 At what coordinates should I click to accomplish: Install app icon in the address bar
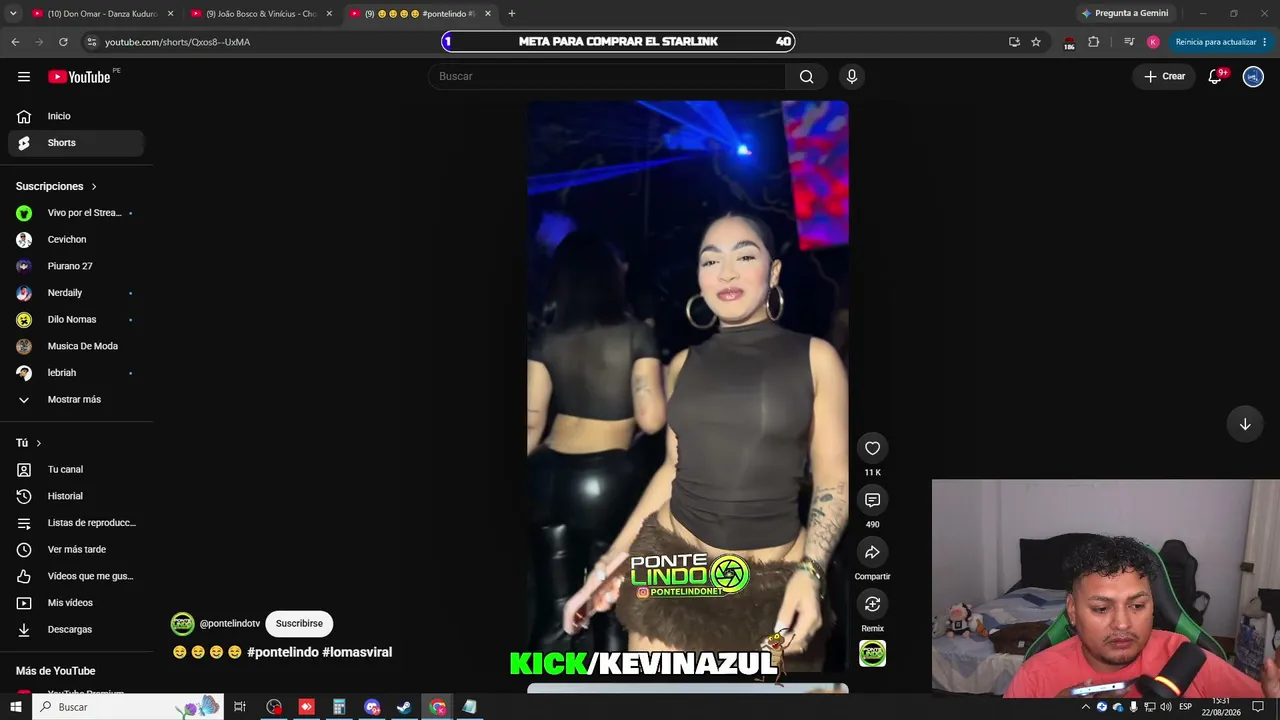pyautogui.click(x=1014, y=42)
